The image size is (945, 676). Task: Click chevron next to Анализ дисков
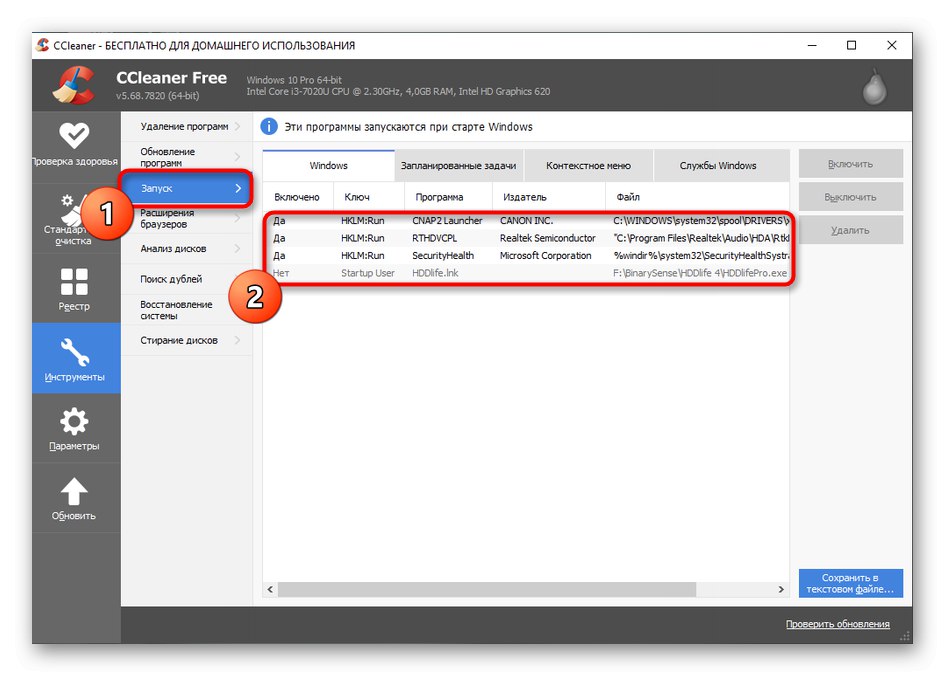tap(237, 249)
